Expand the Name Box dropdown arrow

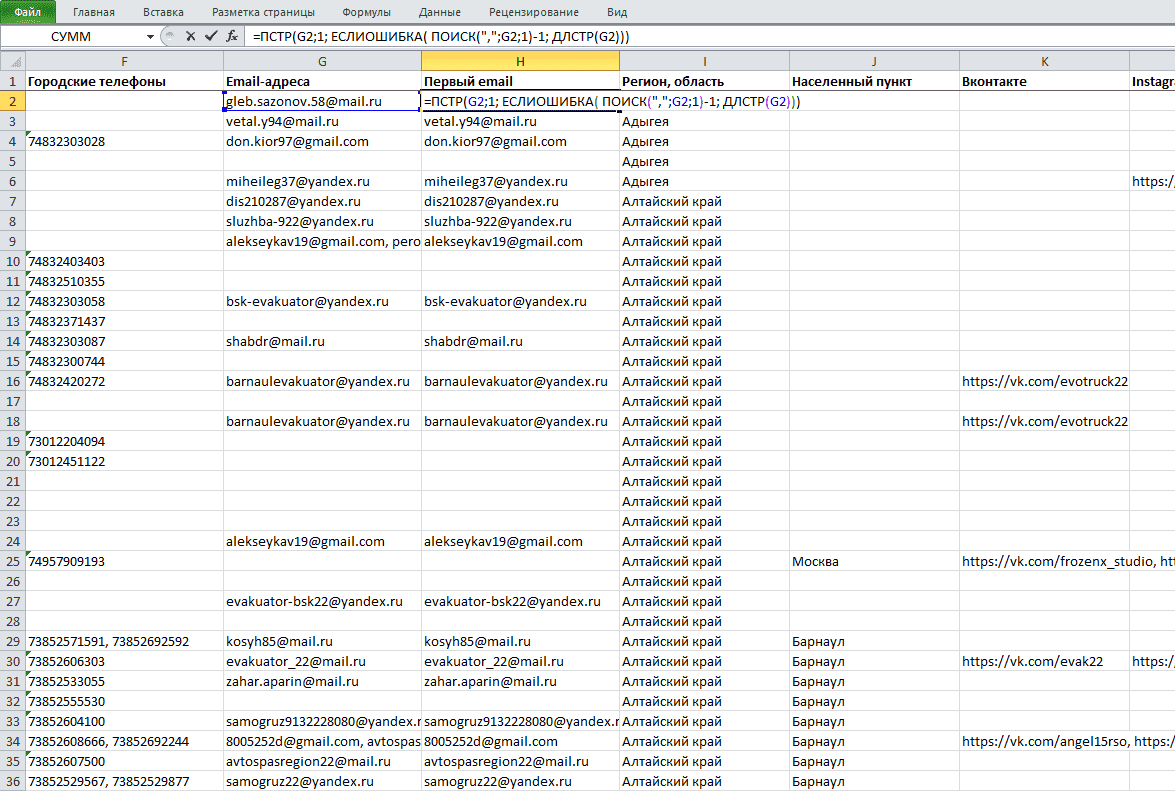(150, 37)
